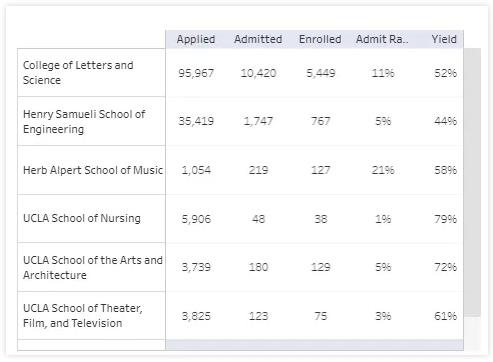Click the 61% yield value for Theater, Film
The image size is (493, 362).
click(445, 316)
